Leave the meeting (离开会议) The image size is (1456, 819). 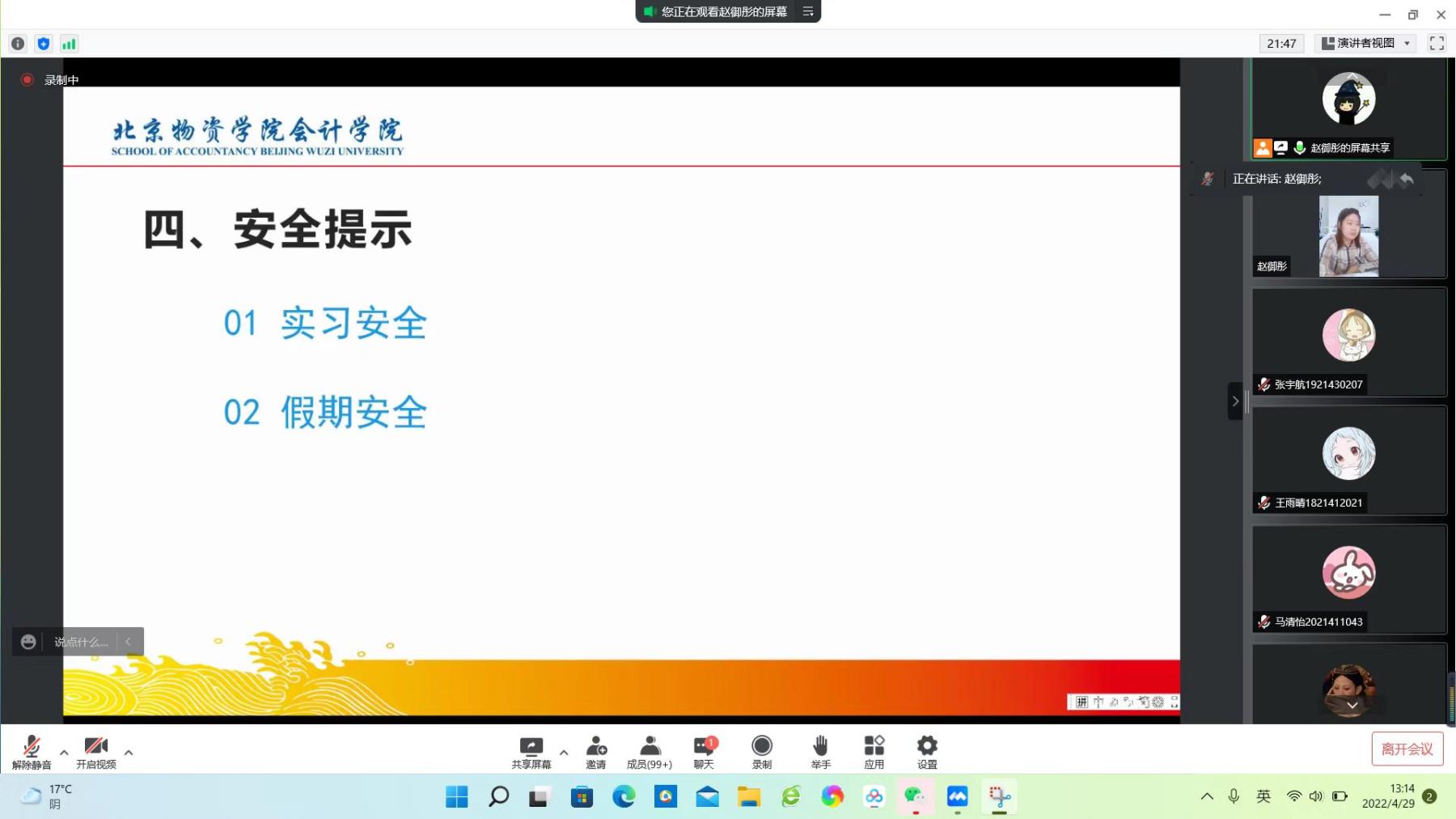point(1407,749)
